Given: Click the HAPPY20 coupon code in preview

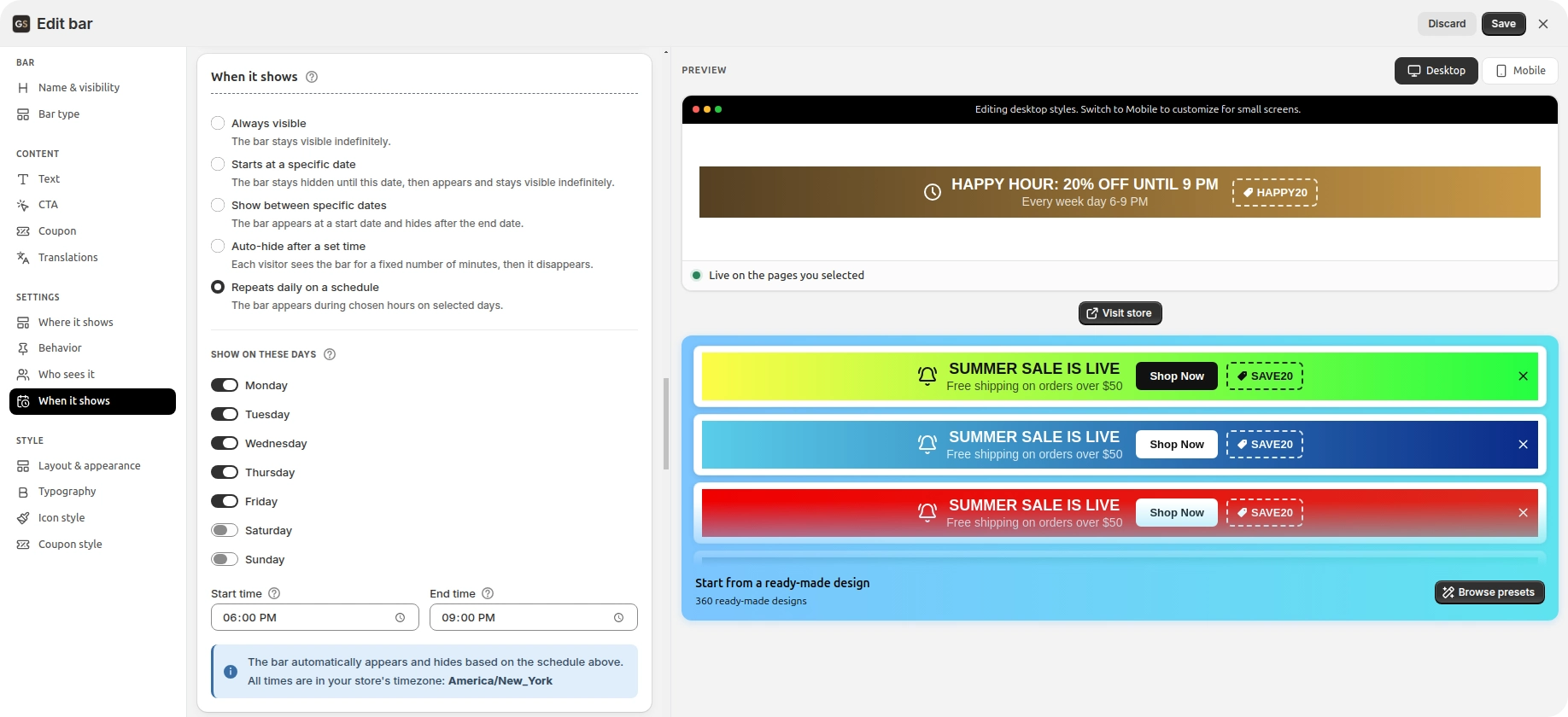Looking at the screenshot, I should pyautogui.click(x=1274, y=192).
